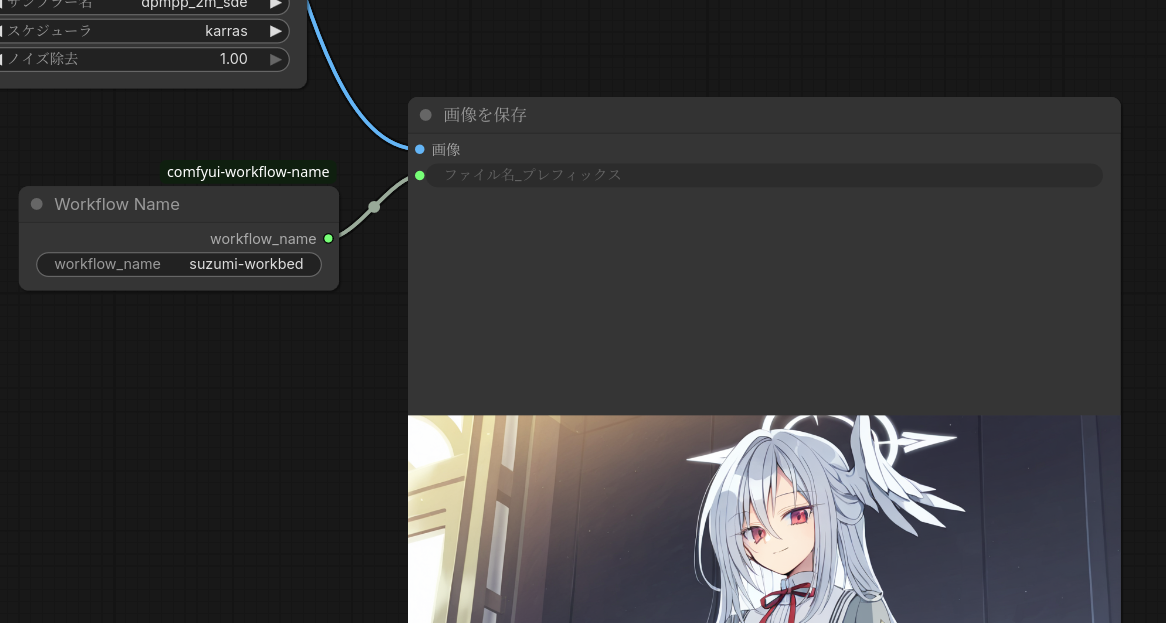This screenshot has width=1166, height=623.
Task: Advance the sampler name dpmpp_2m_sde with right arrow
Action: (276, 4)
